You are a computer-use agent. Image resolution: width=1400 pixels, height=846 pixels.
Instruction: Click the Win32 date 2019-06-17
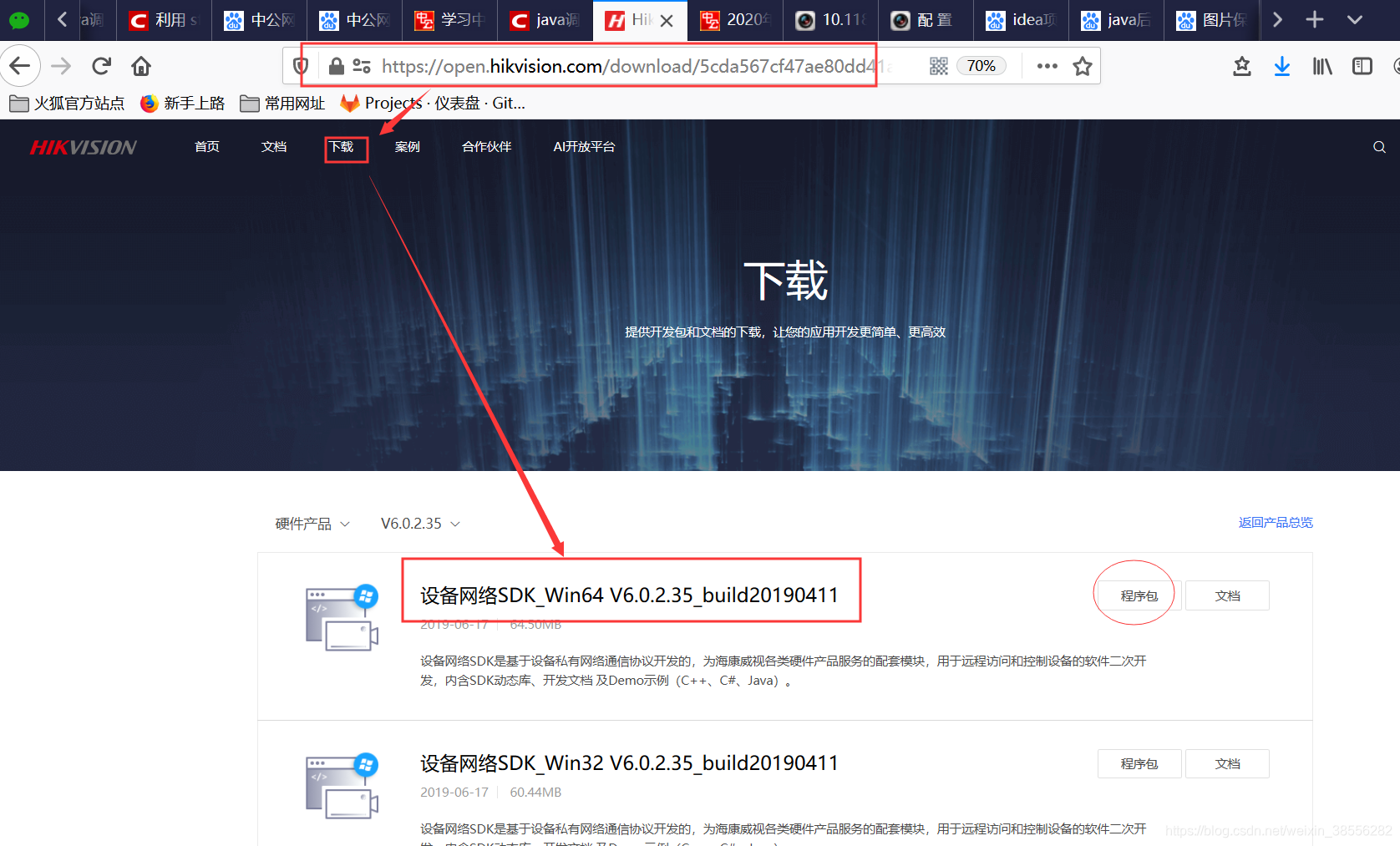click(x=454, y=792)
